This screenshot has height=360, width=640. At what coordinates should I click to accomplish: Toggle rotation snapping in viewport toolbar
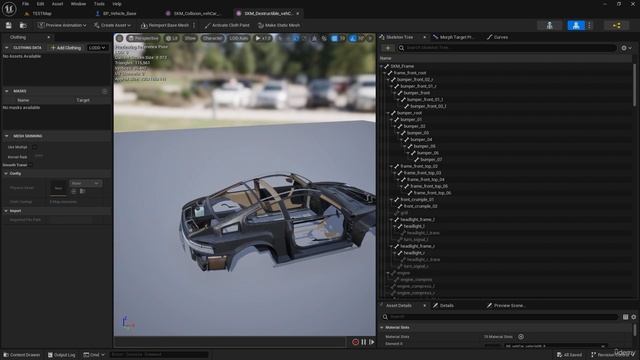pyautogui.click(x=353, y=38)
